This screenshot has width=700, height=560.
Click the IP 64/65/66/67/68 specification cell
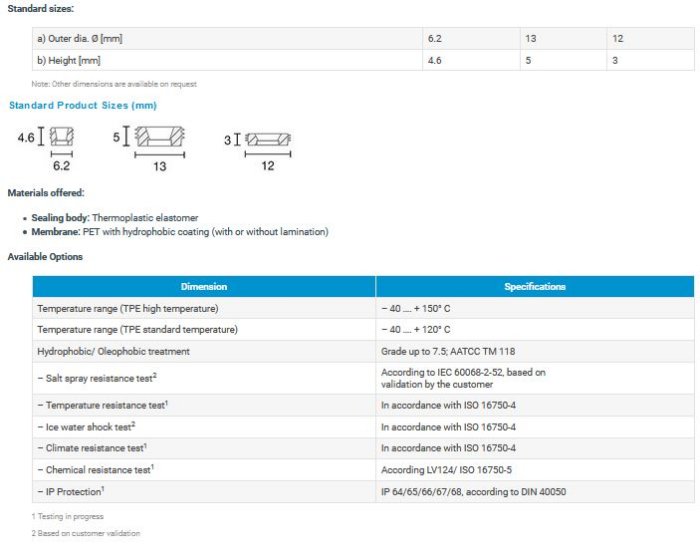point(474,490)
